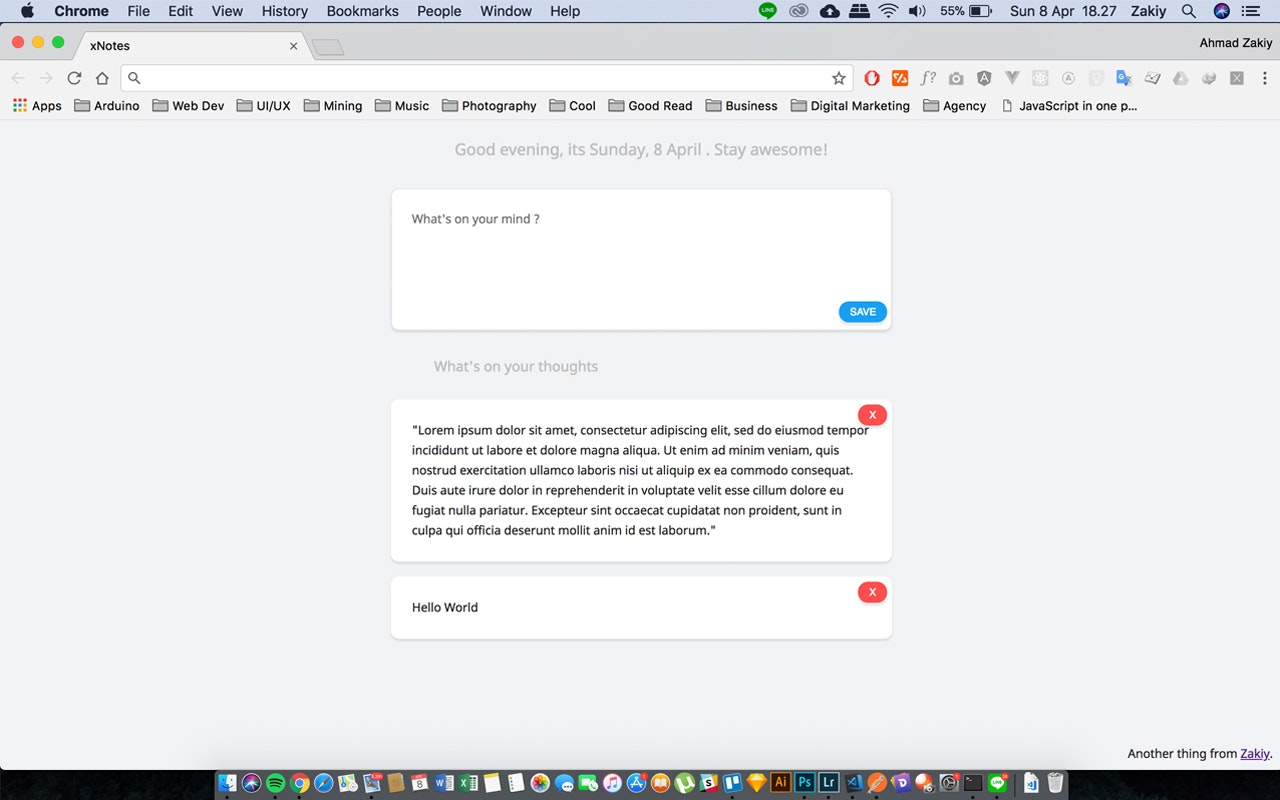Open the Web Dev bookmarks folder

(188, 106)
